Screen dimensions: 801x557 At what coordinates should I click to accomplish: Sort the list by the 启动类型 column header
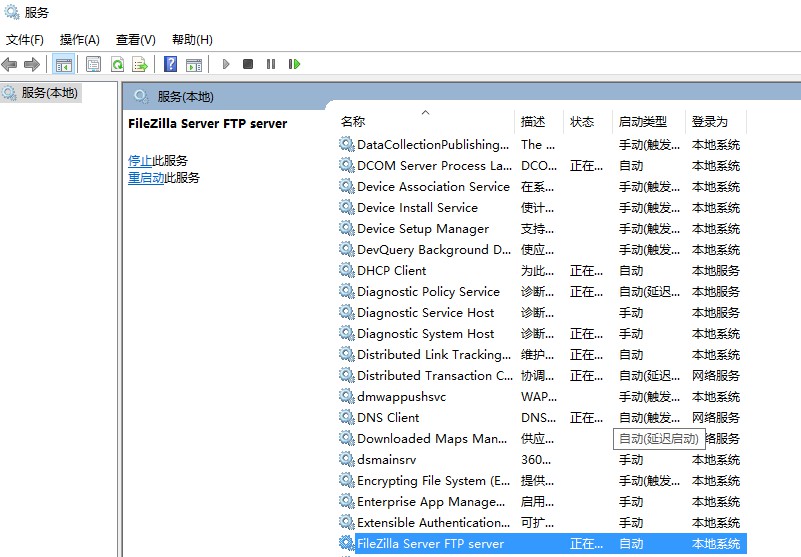point(642,121)
